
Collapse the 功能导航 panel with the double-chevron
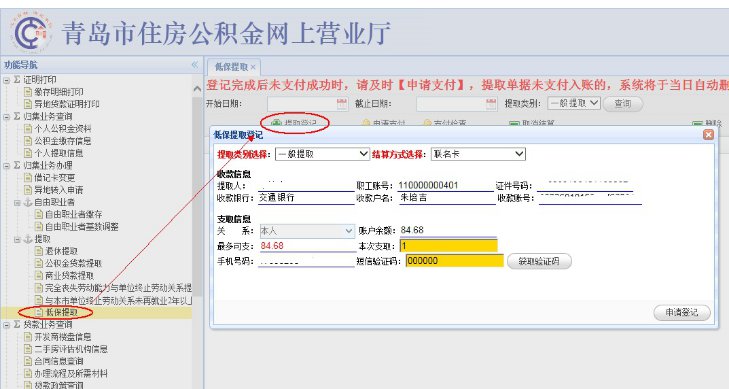pyautogui.click(x=195, y=65)
